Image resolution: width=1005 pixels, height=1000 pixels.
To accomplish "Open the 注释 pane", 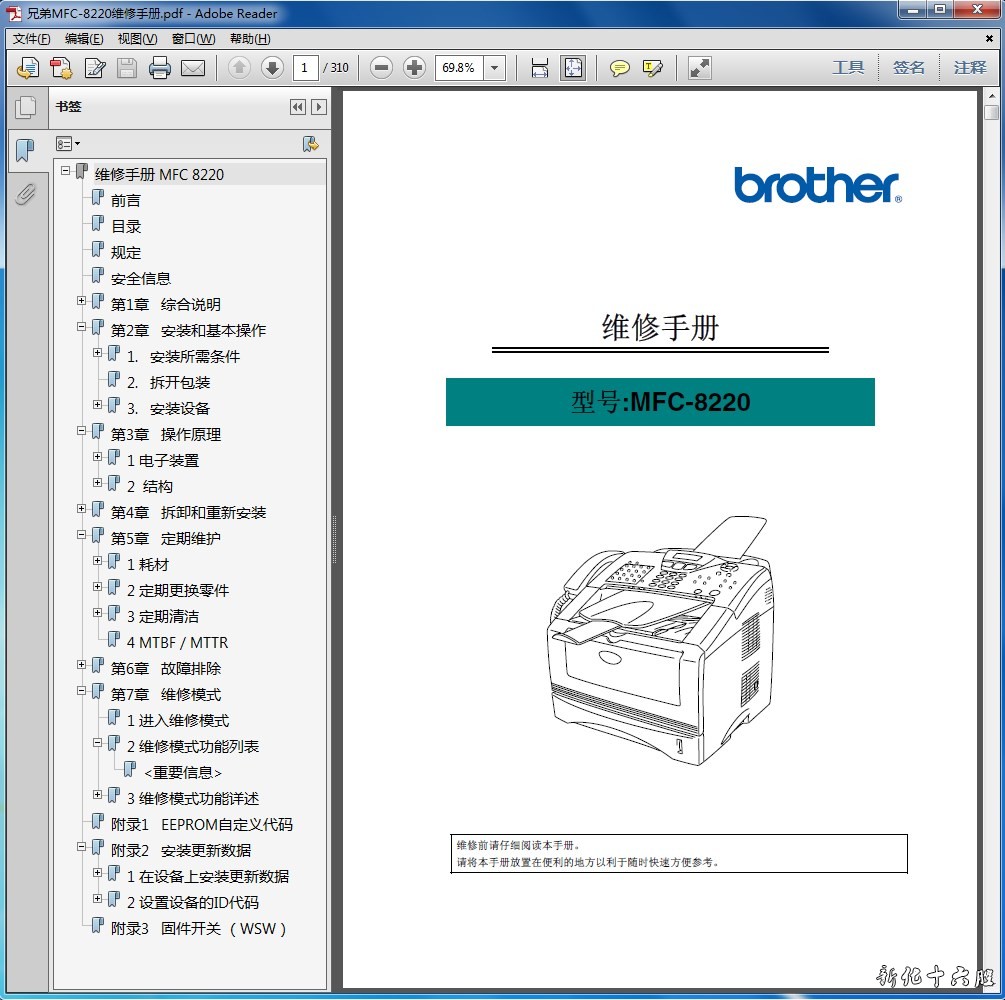I will pos(969,68).
